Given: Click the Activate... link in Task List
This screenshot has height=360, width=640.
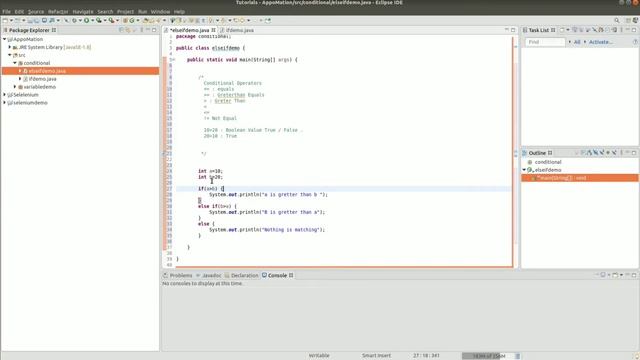Looking at the screenshot, I should click(x=600, y=42).
